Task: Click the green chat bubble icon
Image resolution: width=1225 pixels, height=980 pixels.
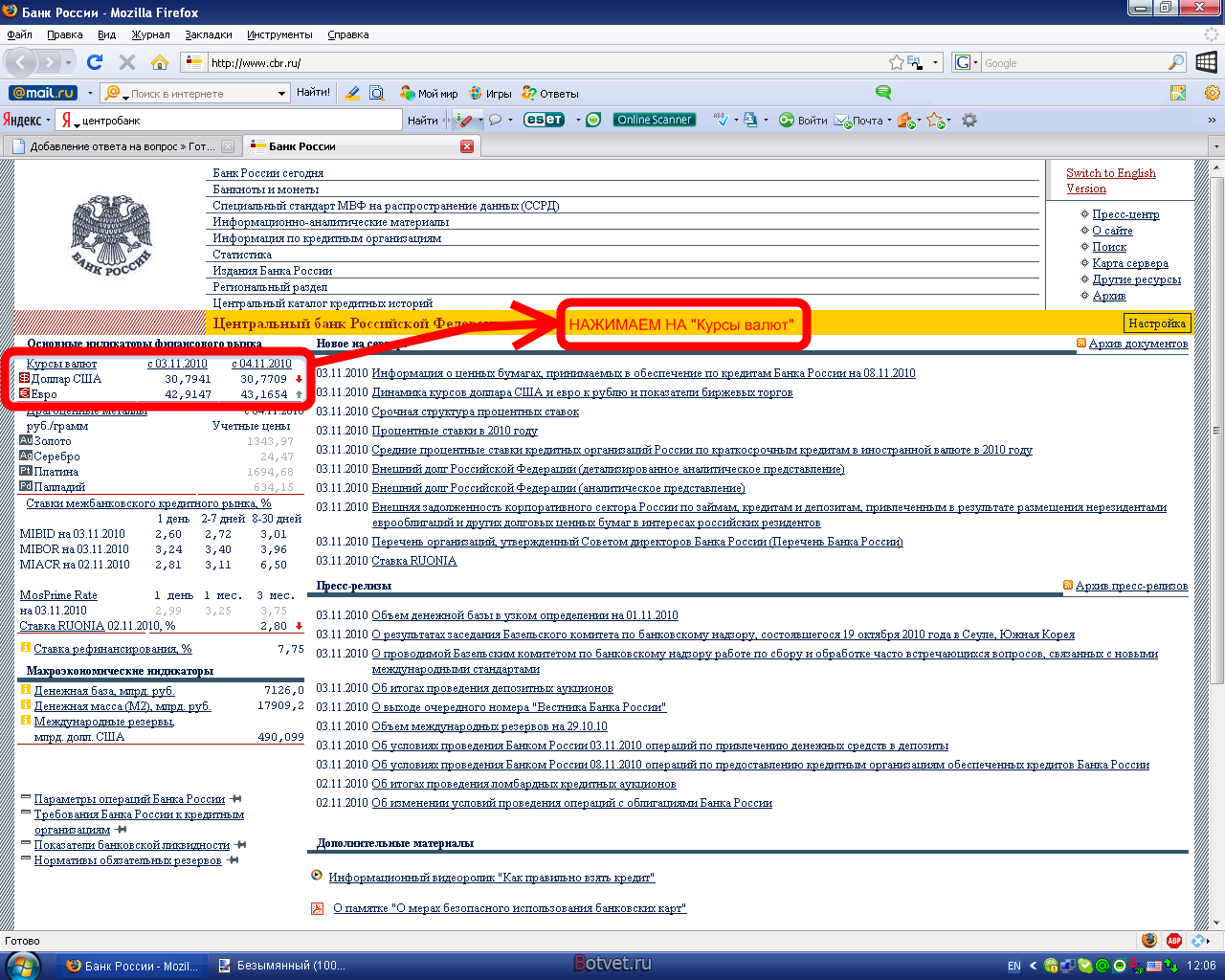Action: (x=883, y=93)
